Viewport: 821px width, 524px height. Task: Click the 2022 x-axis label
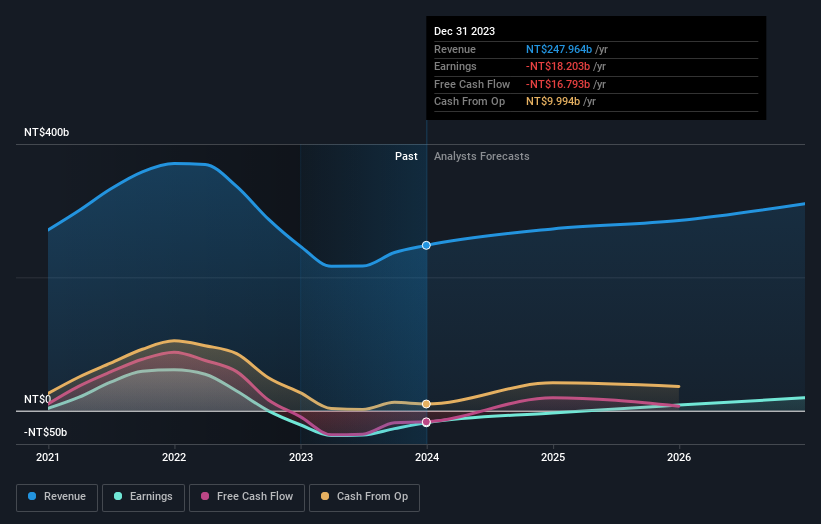point(174,457)
